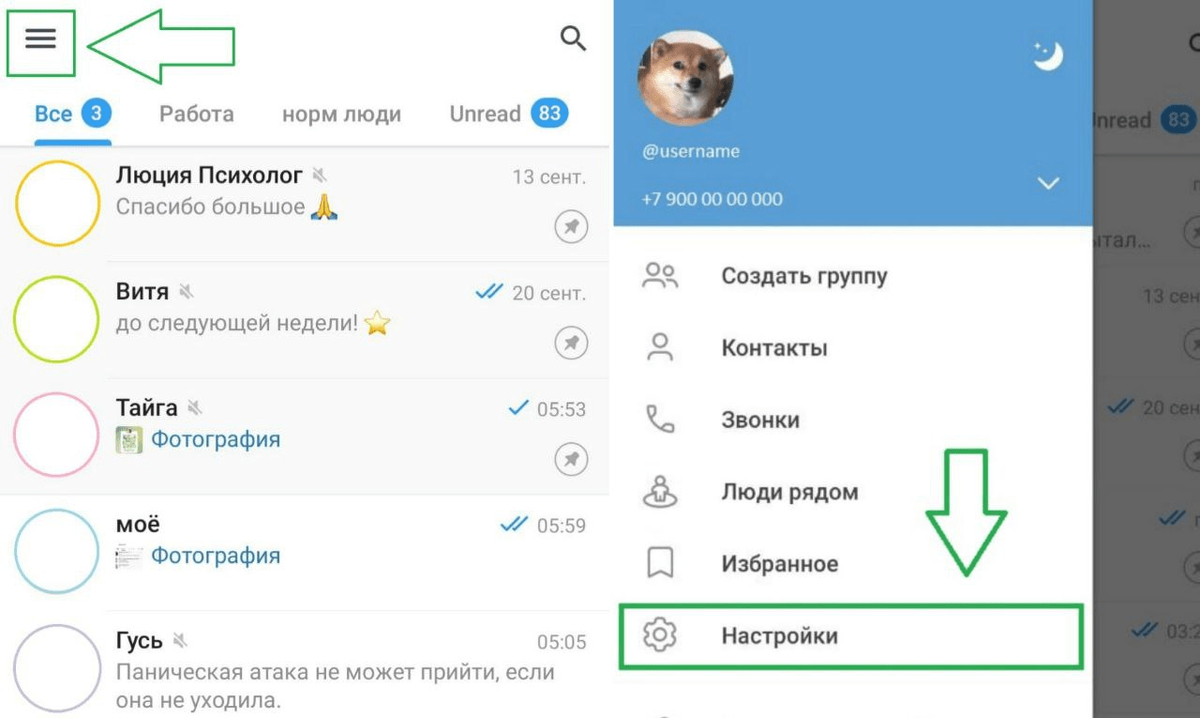Expand the accounts list chevron
1200x718 pixels.
1048,184
